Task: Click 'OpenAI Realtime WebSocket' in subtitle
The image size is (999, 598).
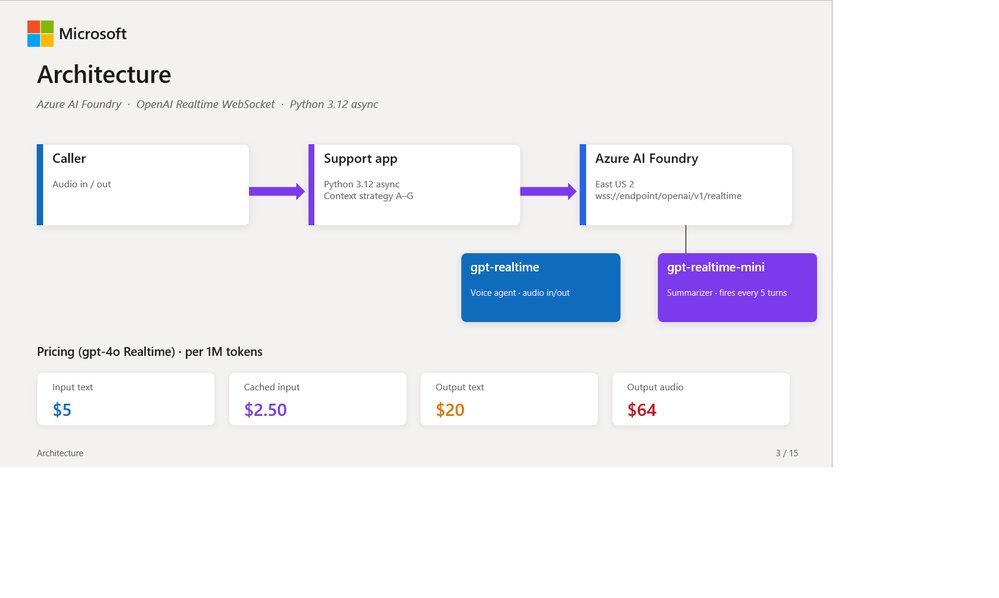Action: pyautogui.click(x=205, y=104)
